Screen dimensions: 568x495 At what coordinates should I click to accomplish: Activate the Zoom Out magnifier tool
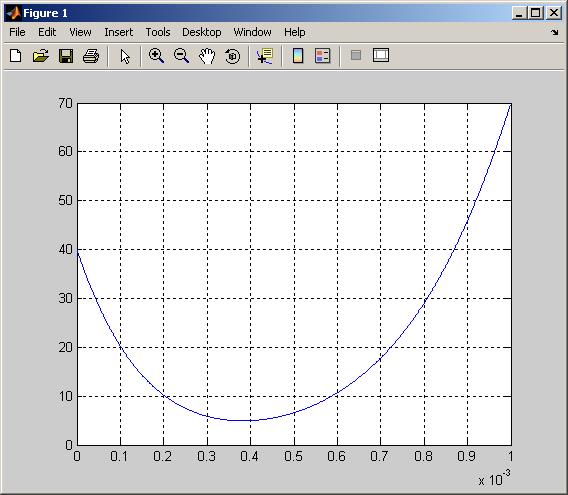[181, 56]
